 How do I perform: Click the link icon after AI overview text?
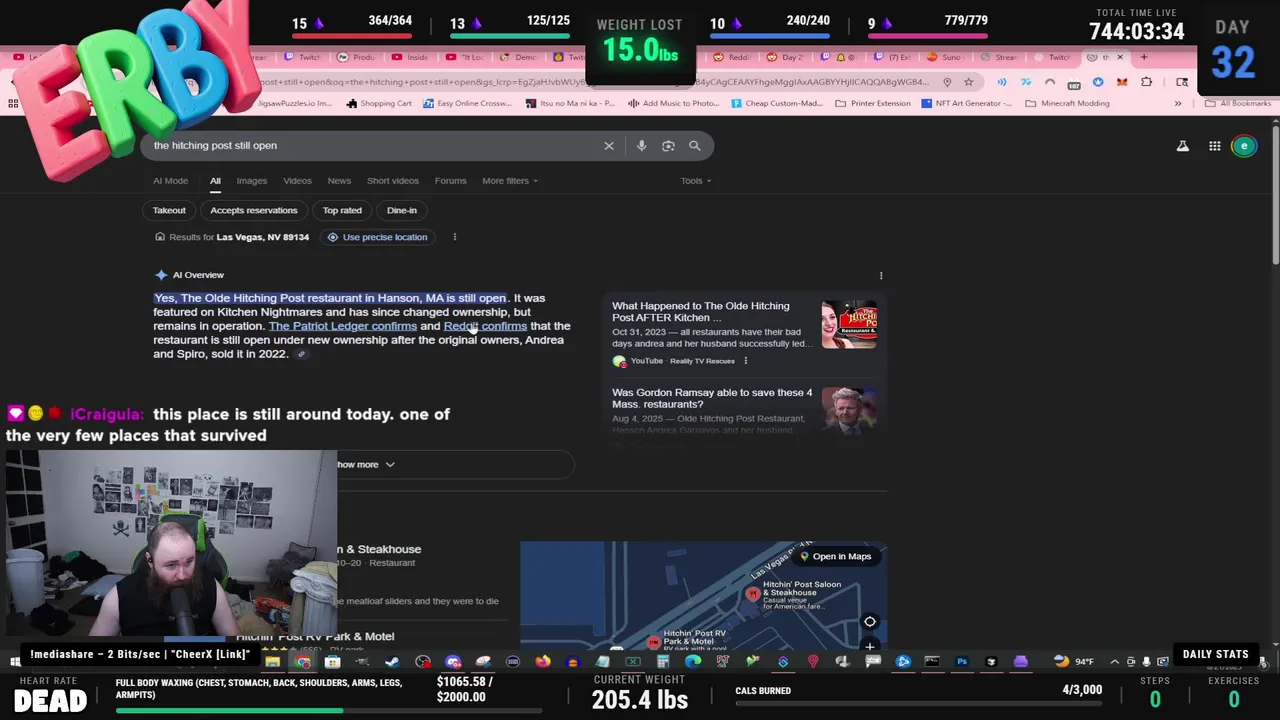point(301,354)
